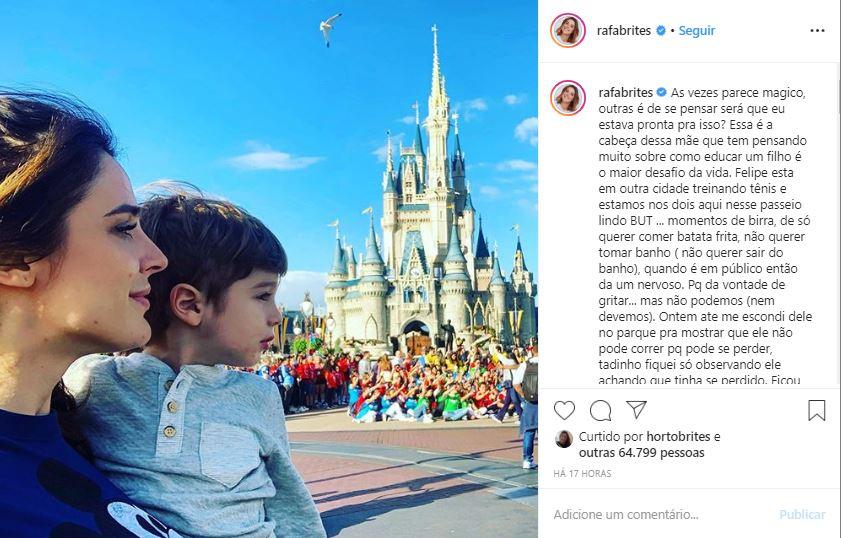Click the rafabrites profile picture in header
841x538 pixels.
click(568, 31)
